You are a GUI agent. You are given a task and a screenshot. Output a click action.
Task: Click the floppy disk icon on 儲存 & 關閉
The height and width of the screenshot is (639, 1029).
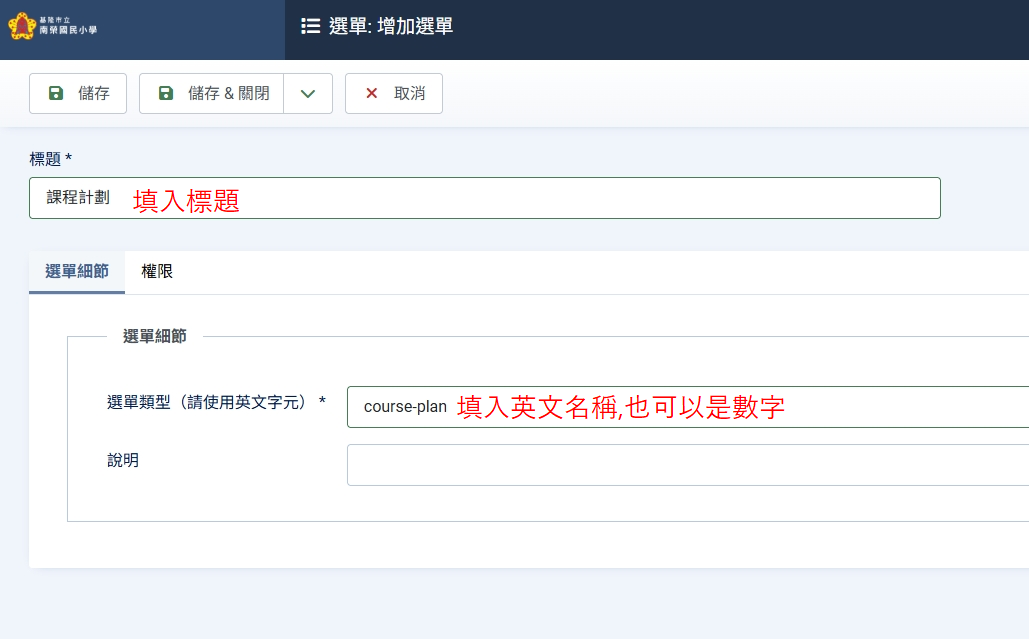click(166, 93)
